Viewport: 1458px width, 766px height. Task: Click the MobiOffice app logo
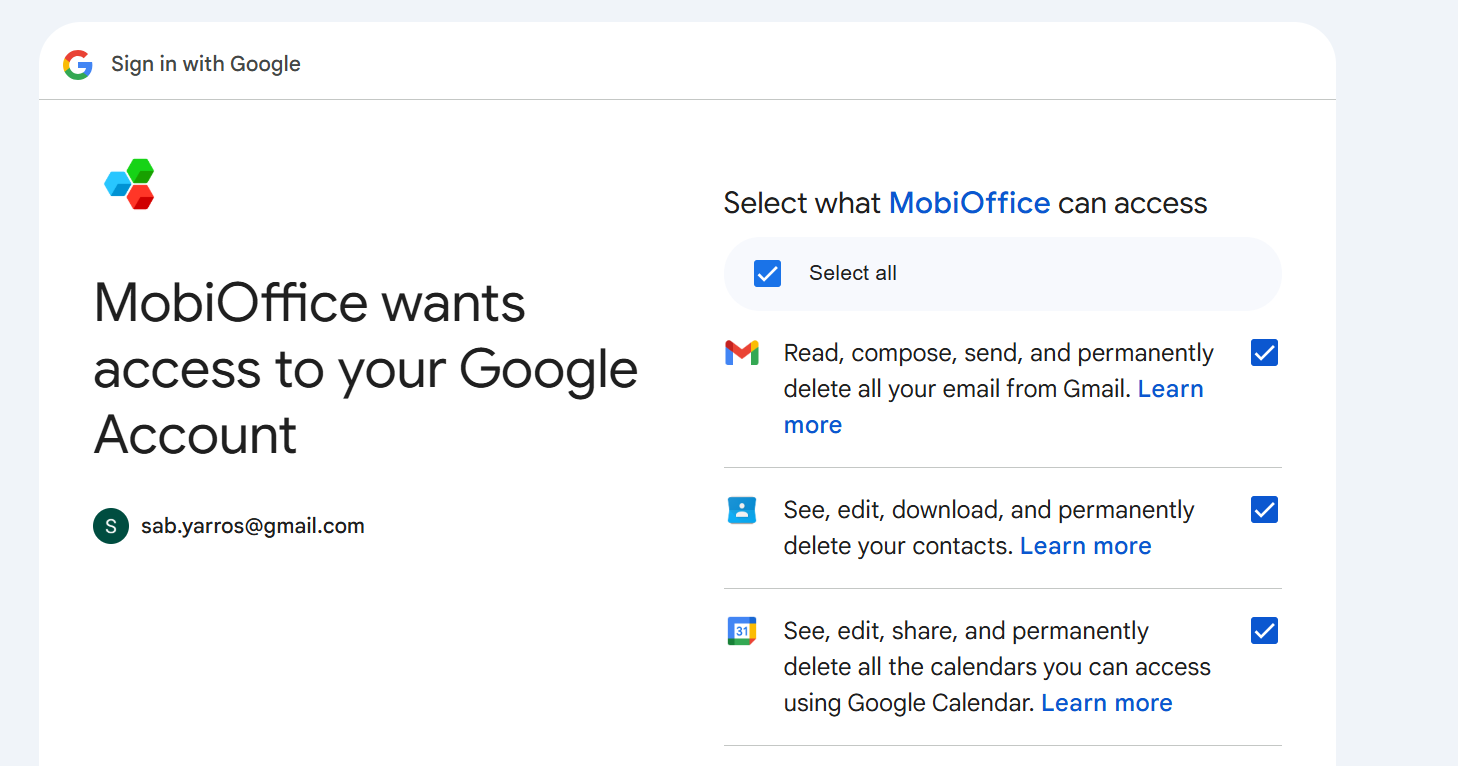(x=130, y=184)
